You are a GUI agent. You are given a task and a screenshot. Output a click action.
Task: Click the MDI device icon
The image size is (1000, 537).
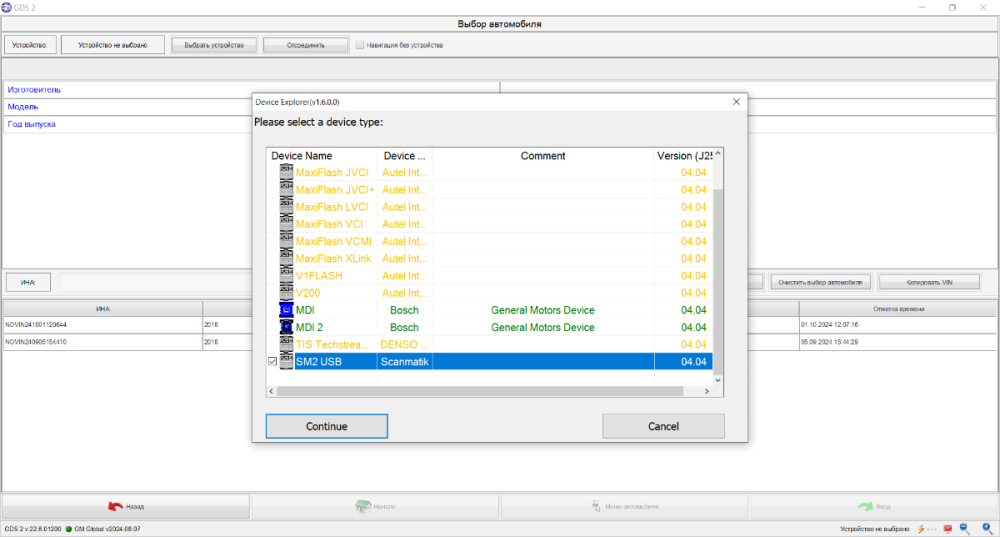tap(286, 310)
